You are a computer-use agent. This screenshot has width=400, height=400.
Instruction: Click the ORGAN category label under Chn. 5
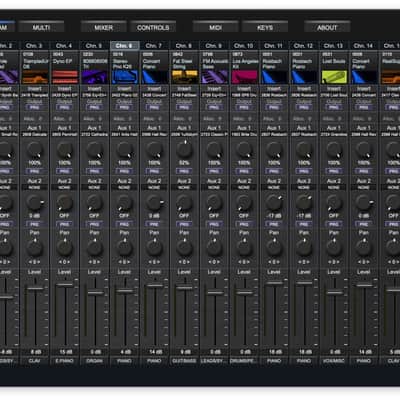point(94,361)
